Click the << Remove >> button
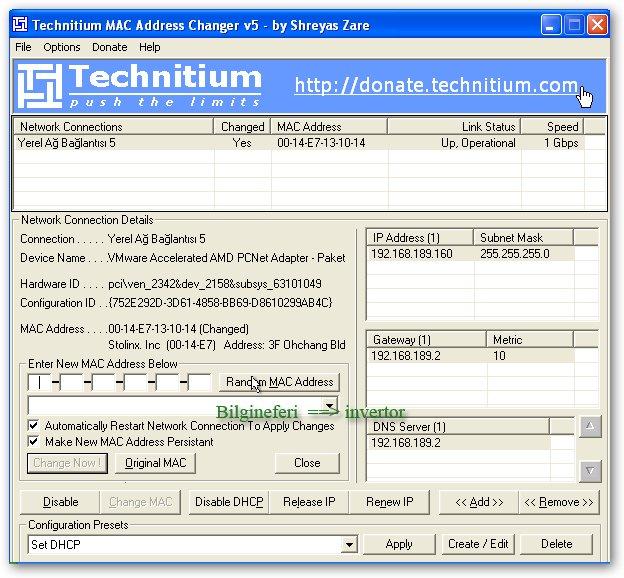This screenshot has width=624, height=578. pyautogui.click(x=559, y=502)
